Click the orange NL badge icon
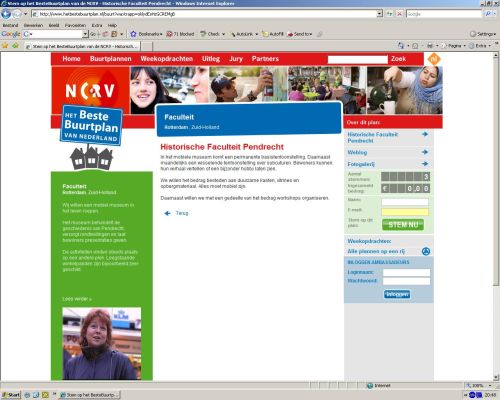 pyautogui.click(x=434, y=59)
